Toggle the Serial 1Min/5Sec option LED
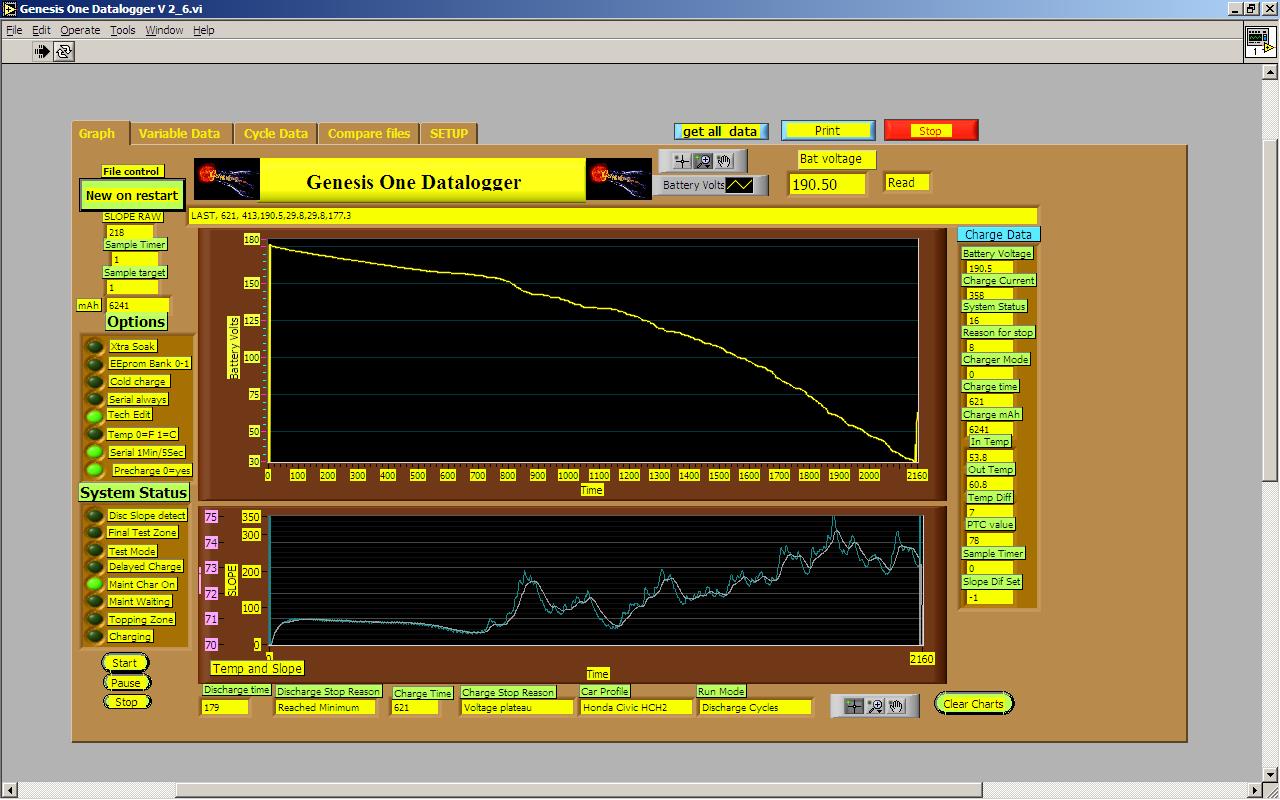The height and width of the screenshot is (800, 1280). tap(95, 452)
